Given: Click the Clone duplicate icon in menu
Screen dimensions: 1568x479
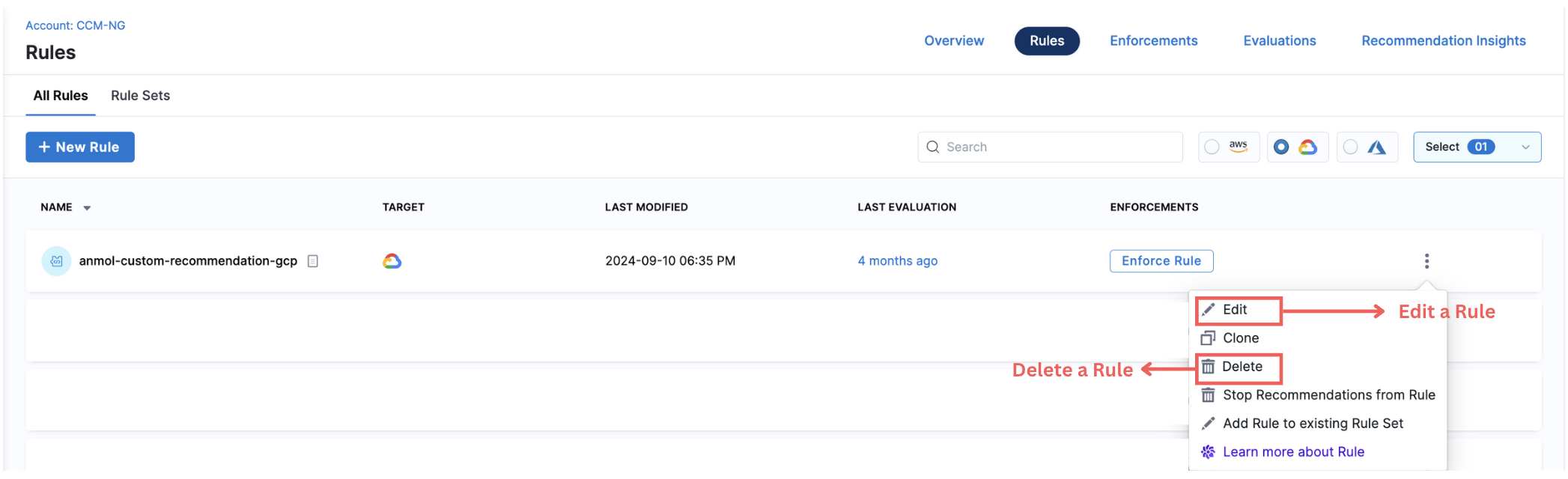Looking at the screenshot, I should click(1208, 338).
